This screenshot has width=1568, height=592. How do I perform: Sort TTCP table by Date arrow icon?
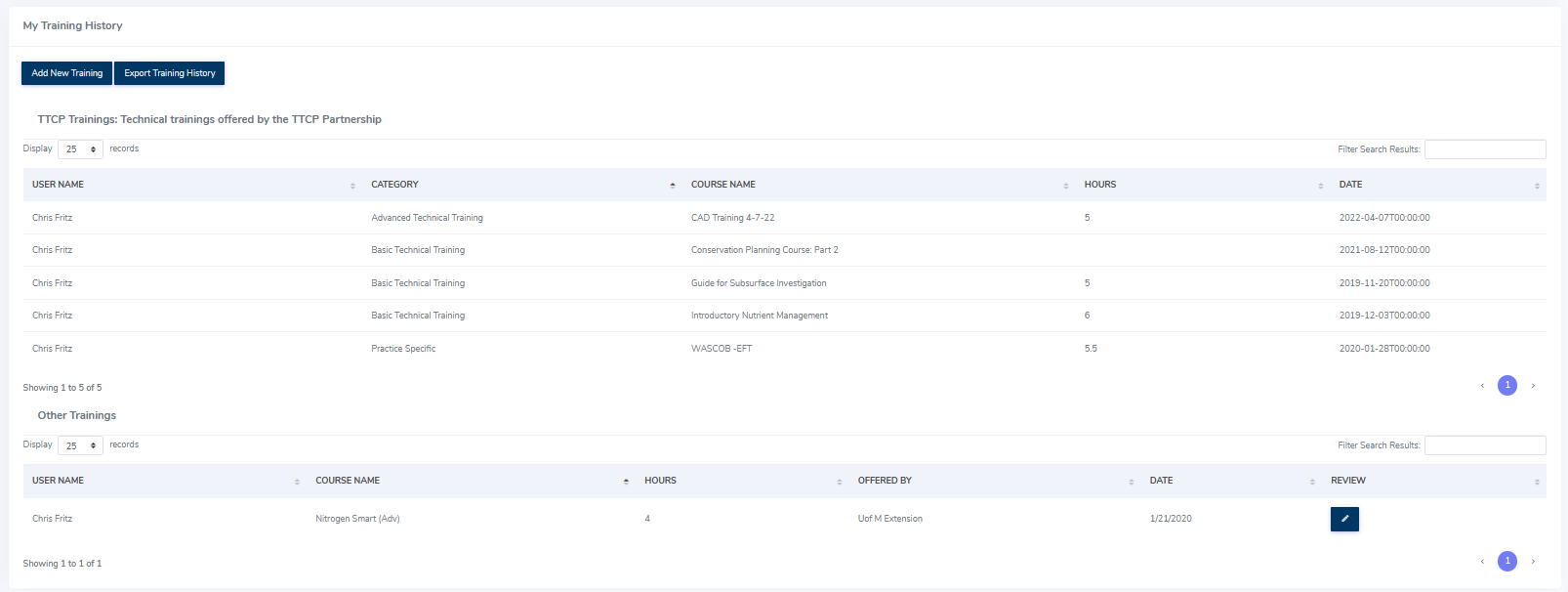pos(1537,186)
